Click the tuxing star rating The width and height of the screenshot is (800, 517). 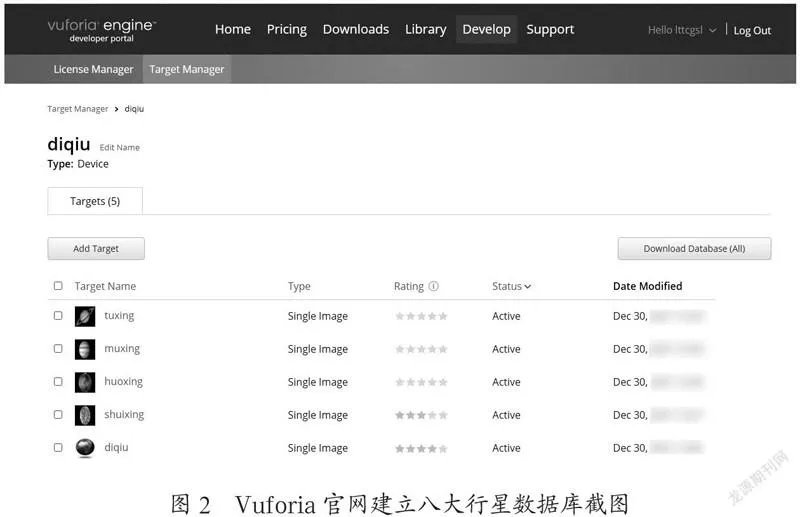tap(421, 316)
